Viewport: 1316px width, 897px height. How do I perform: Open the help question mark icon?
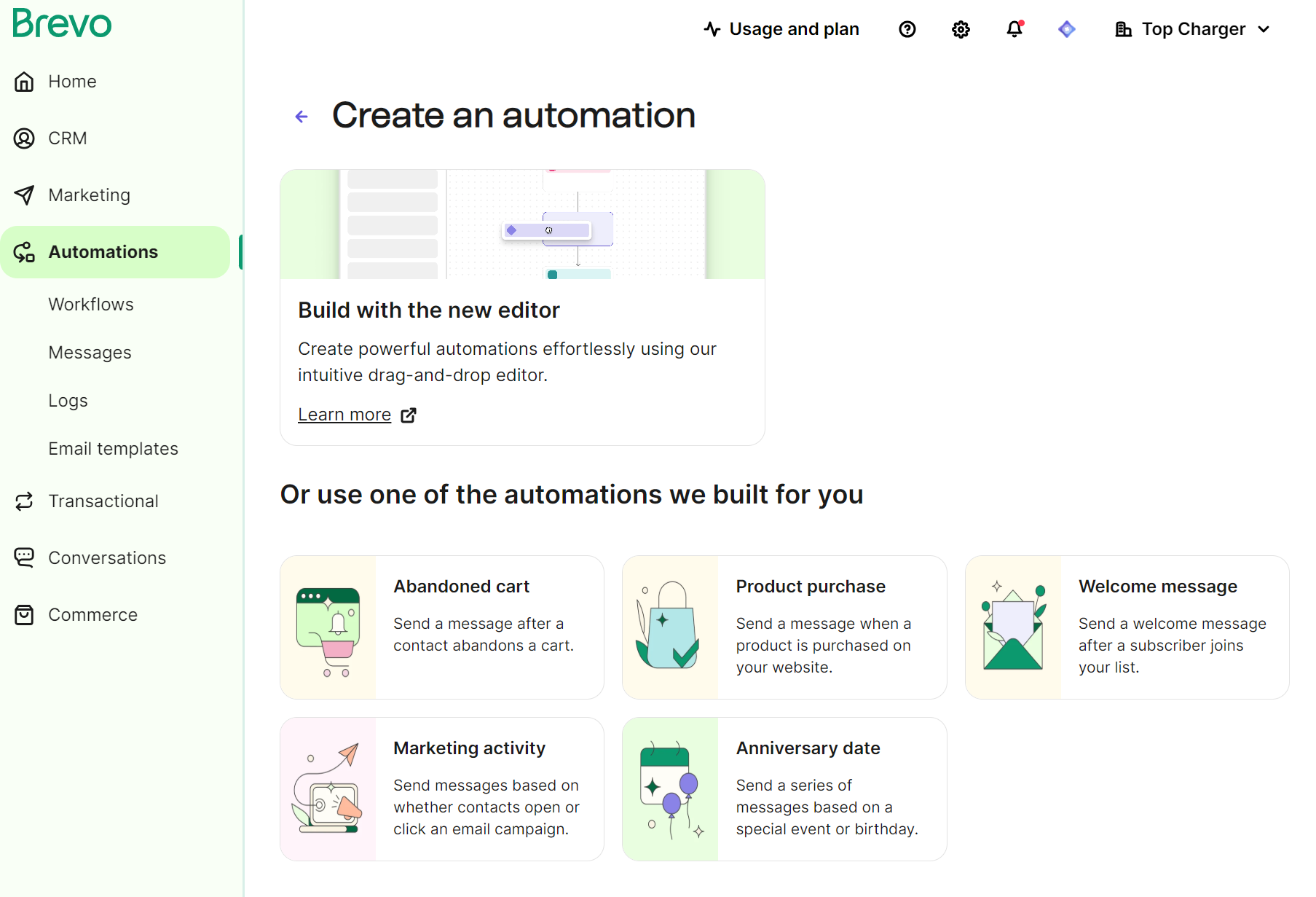(907, 29)
